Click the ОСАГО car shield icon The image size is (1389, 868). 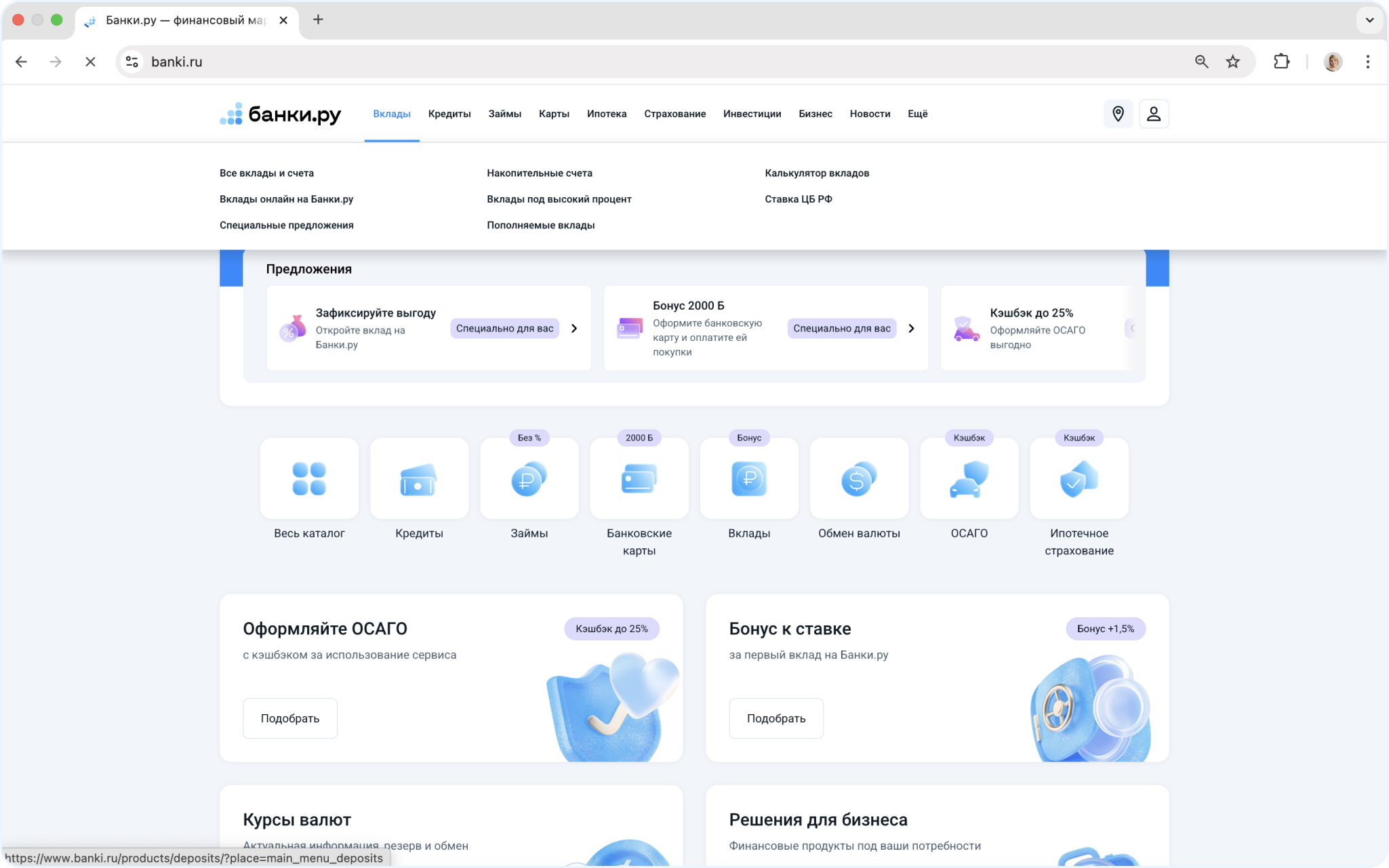pos(969,478)
